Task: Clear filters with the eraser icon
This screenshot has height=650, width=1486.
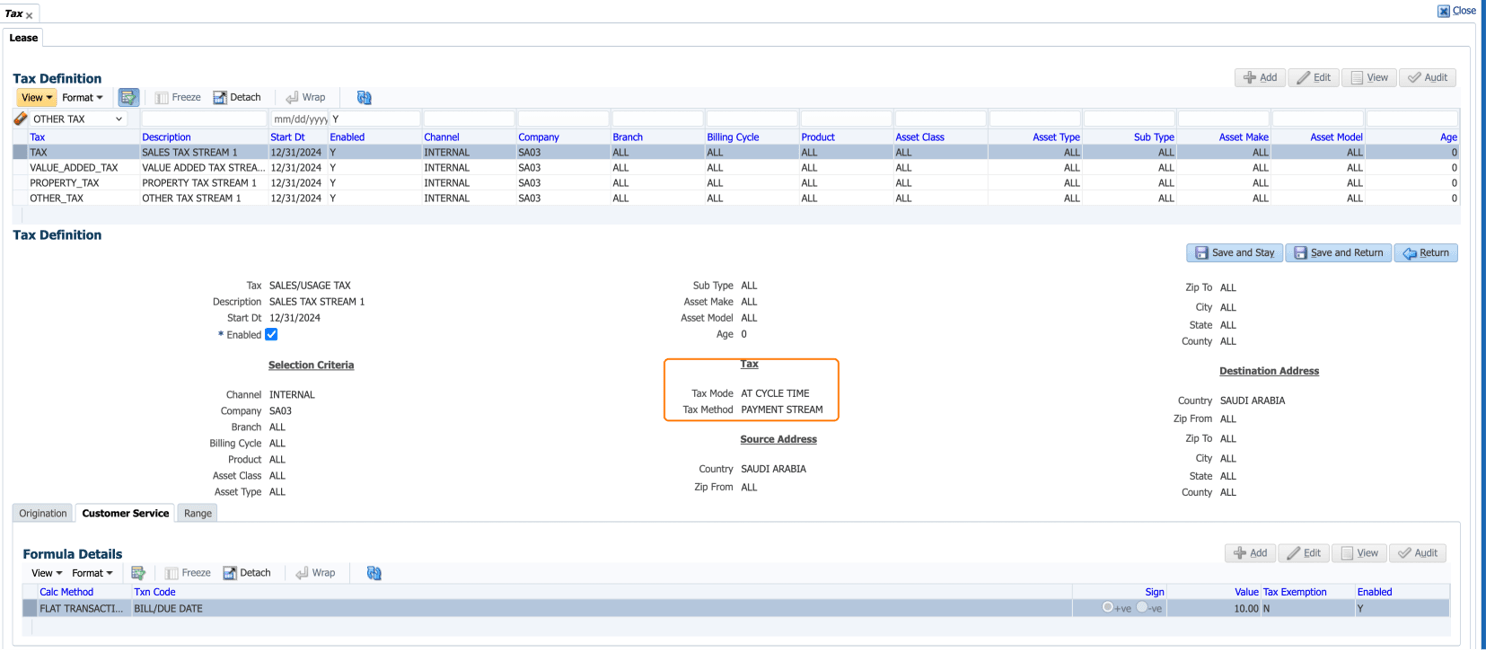Action: pos(20,119)
